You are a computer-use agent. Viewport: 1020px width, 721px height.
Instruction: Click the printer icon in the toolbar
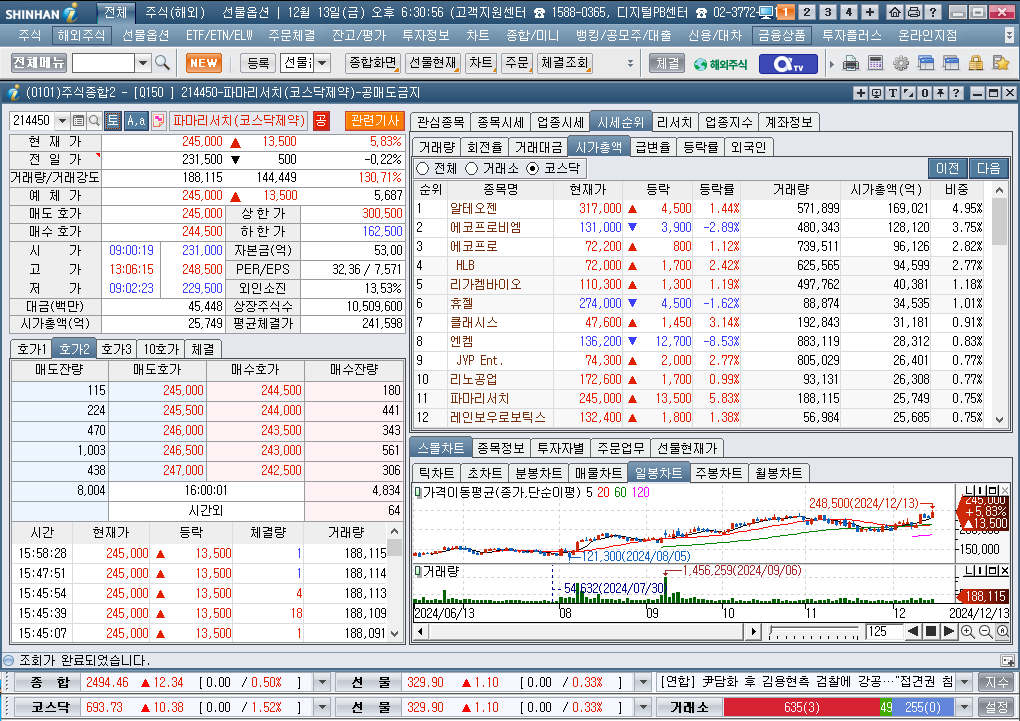coord(850,63)
